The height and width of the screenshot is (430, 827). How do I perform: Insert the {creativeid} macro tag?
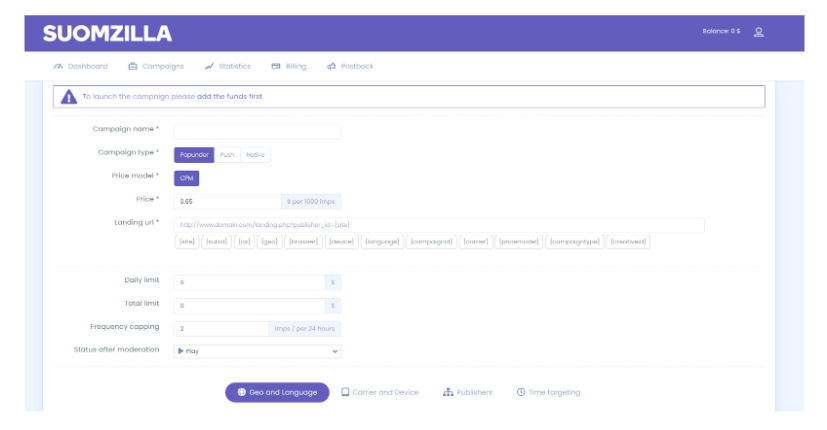(x=628, y=242)
